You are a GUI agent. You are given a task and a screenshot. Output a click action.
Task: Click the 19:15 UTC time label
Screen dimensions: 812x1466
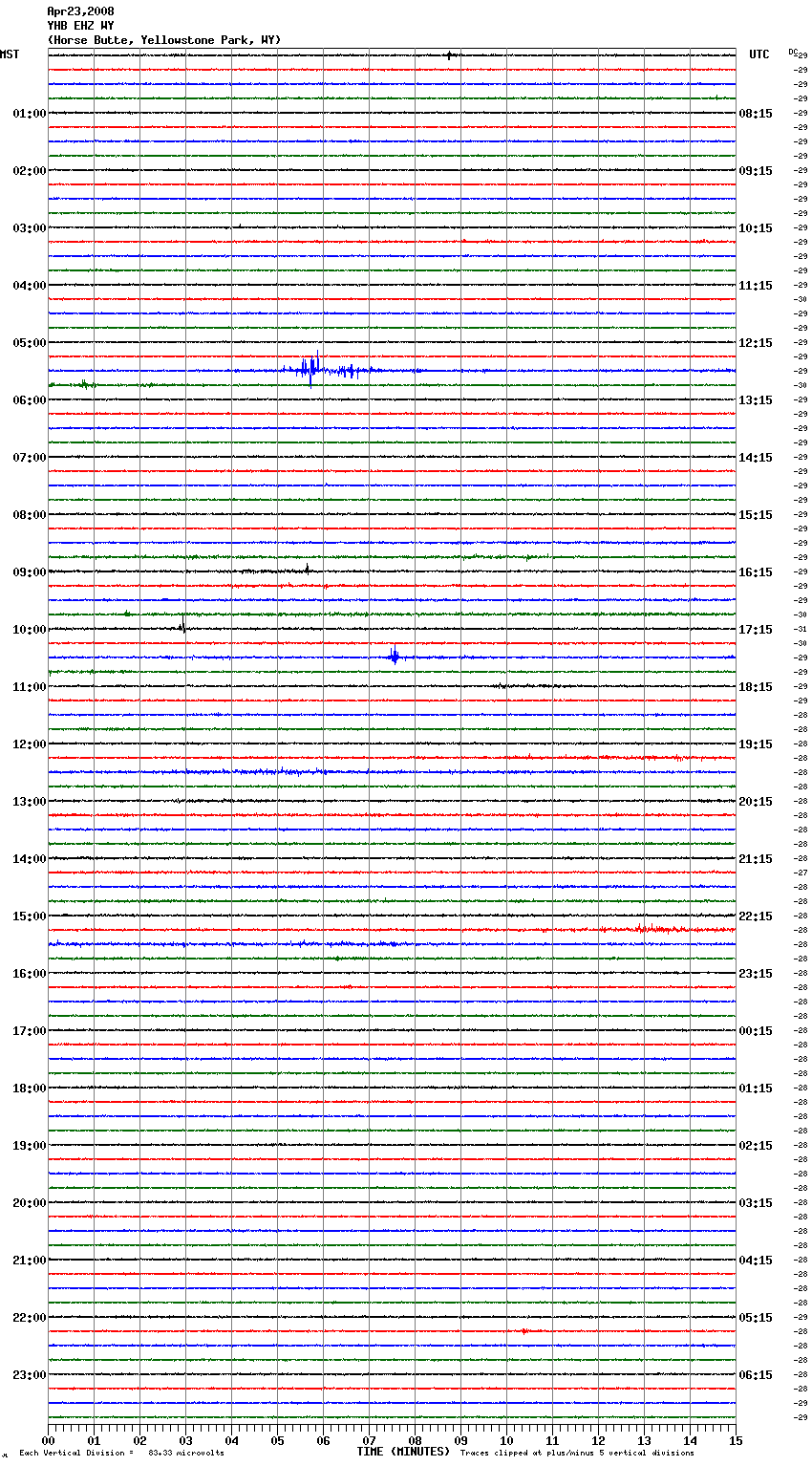756,744
